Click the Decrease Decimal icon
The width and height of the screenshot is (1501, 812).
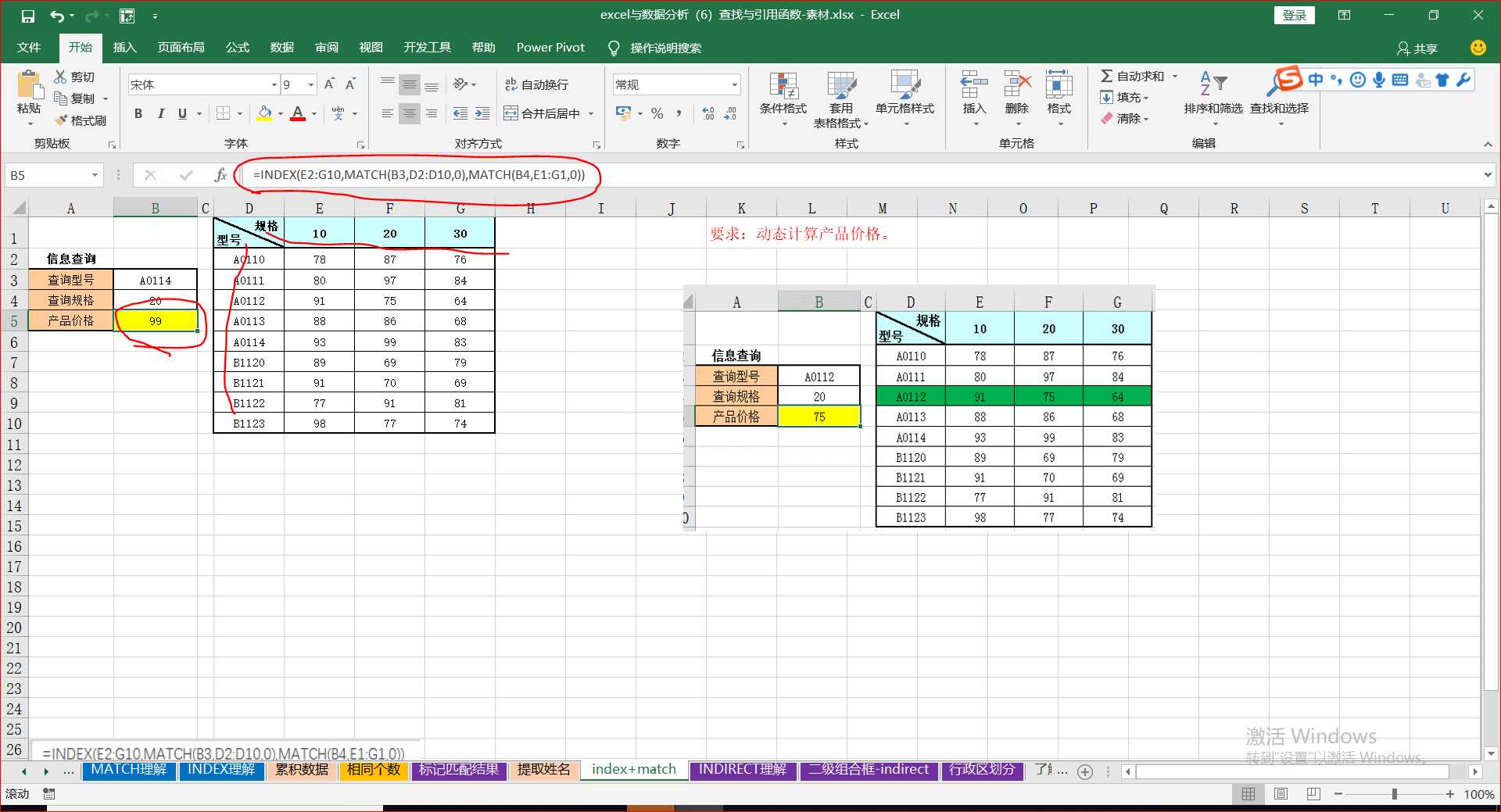(x=730, y=113)
